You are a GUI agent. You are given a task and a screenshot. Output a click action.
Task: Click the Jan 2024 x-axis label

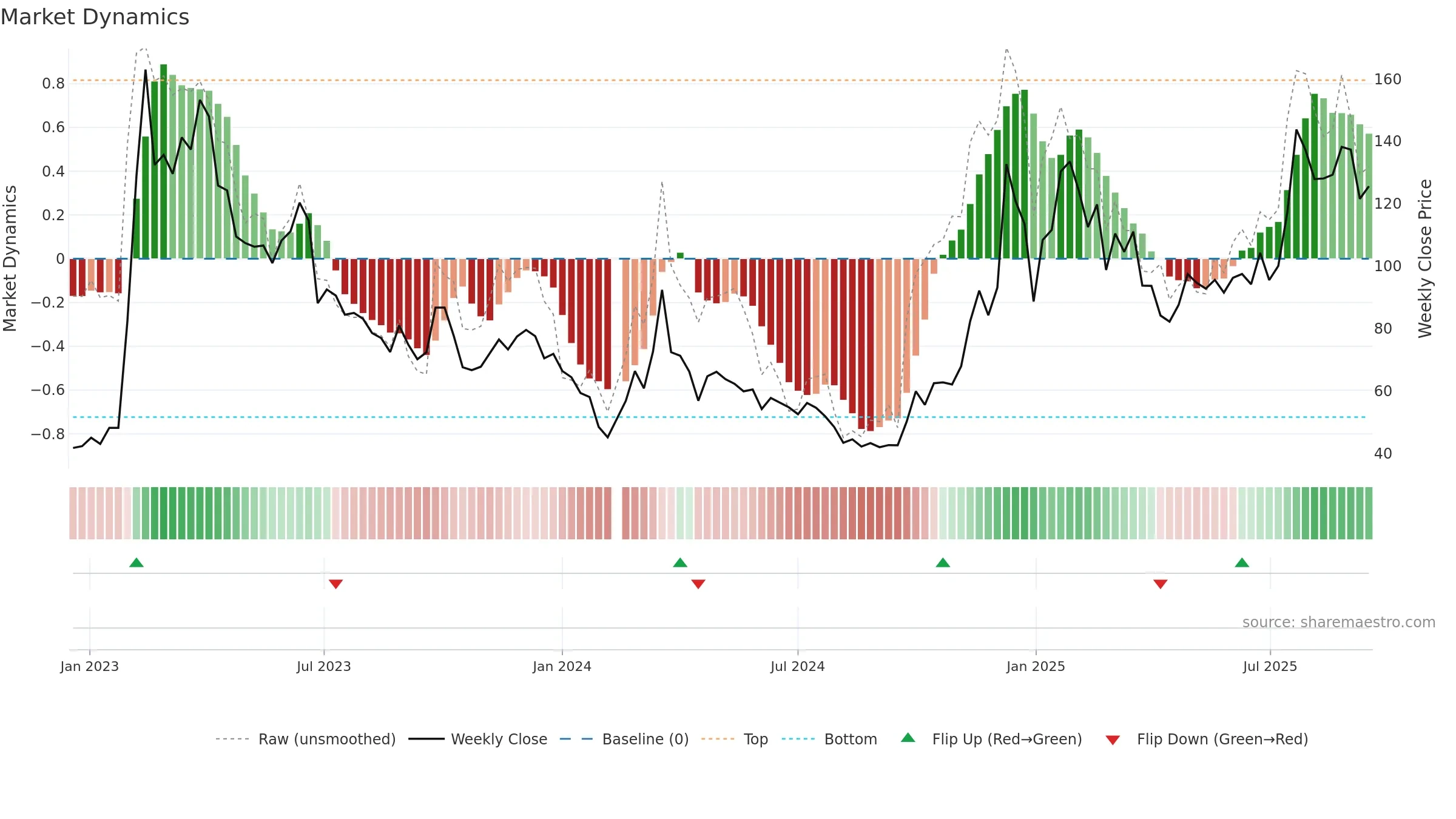pyautogui.click(x=562, y=666)
